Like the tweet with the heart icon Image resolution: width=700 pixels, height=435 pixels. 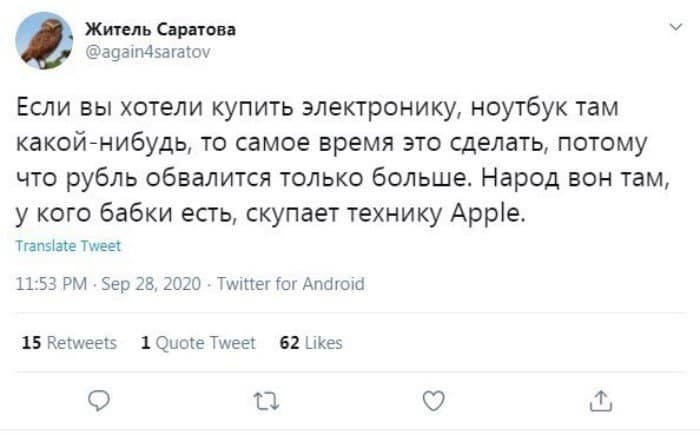click(433, 400)
